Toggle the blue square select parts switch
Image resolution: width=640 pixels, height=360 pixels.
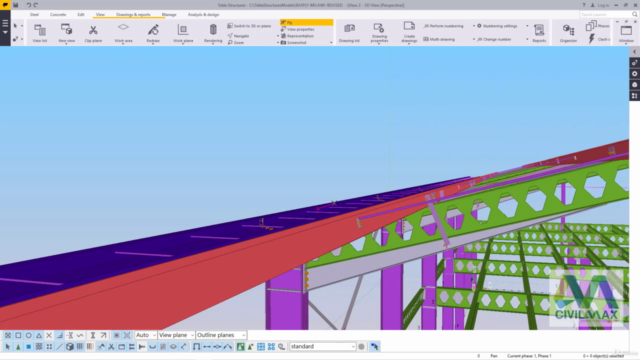(29, 347)
